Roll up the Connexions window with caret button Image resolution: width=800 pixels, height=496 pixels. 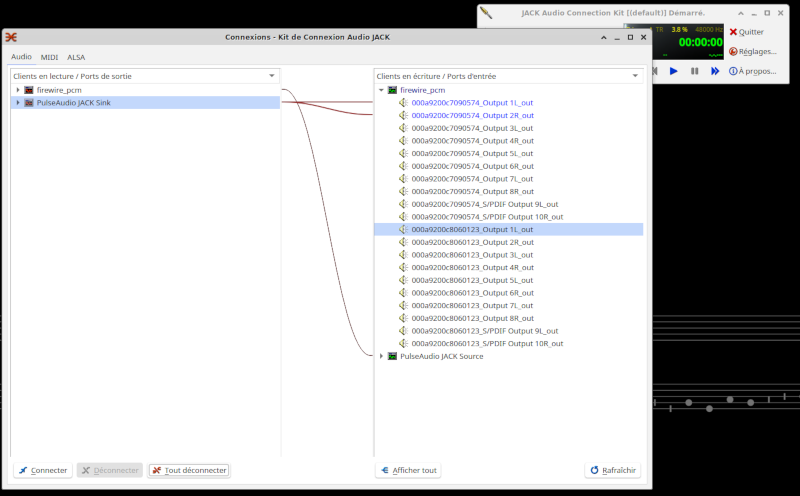point(604,37)
